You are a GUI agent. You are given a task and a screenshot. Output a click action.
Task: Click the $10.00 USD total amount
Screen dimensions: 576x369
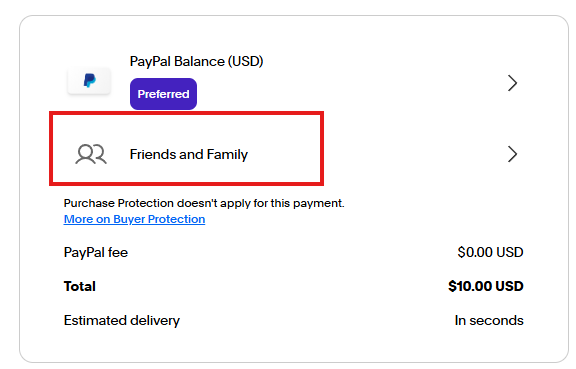point(486,286)
